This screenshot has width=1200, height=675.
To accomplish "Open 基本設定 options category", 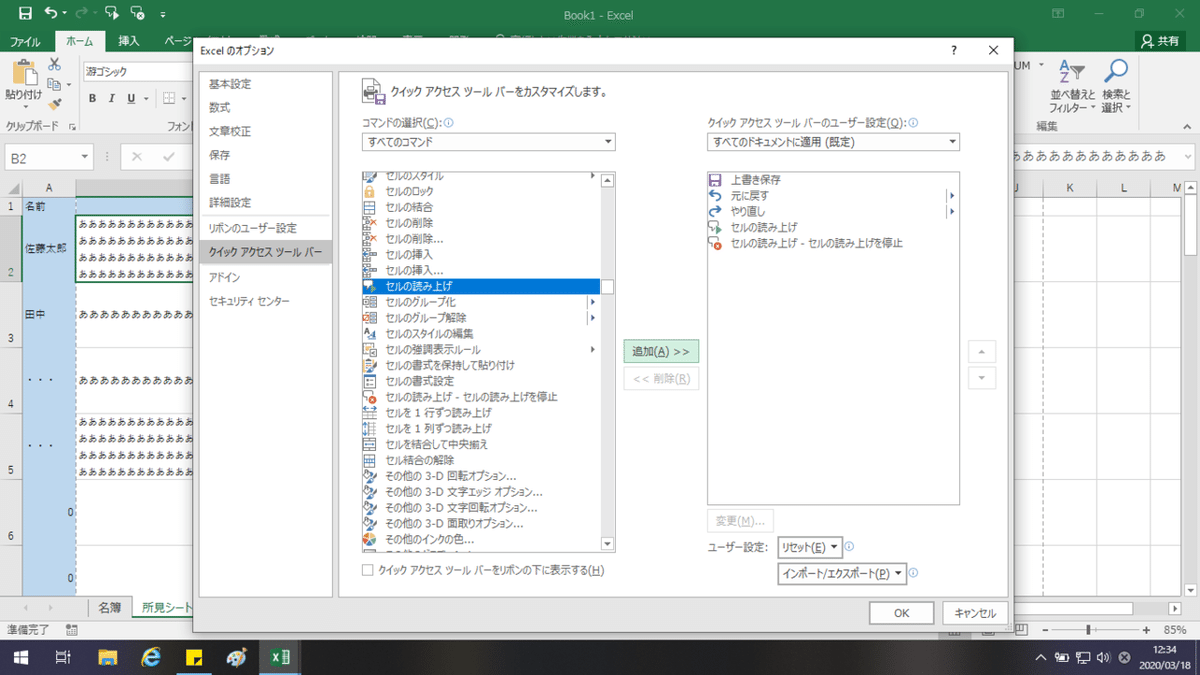I will (230, 84).
